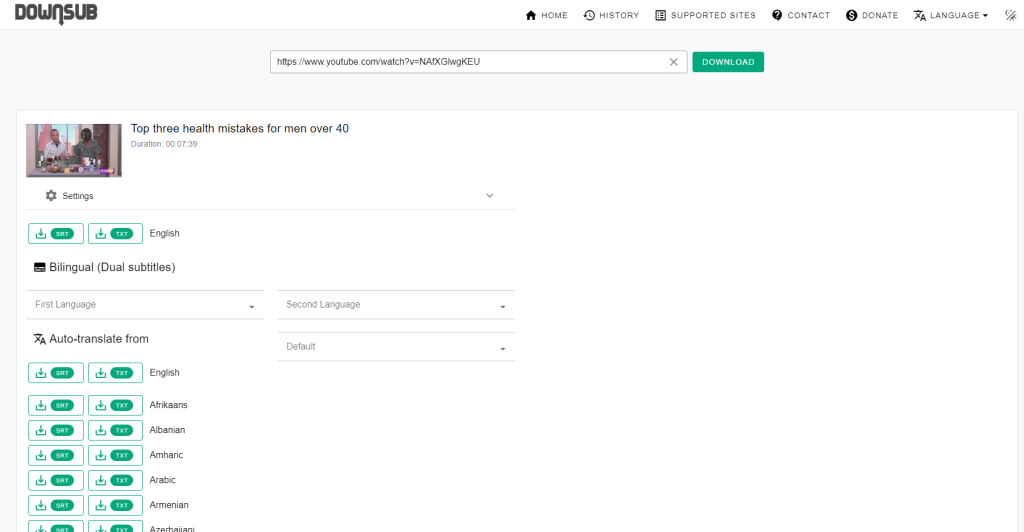Open the First Language dropdown
Viewport: 1024px width, 532px height.
tap(145, 305)
